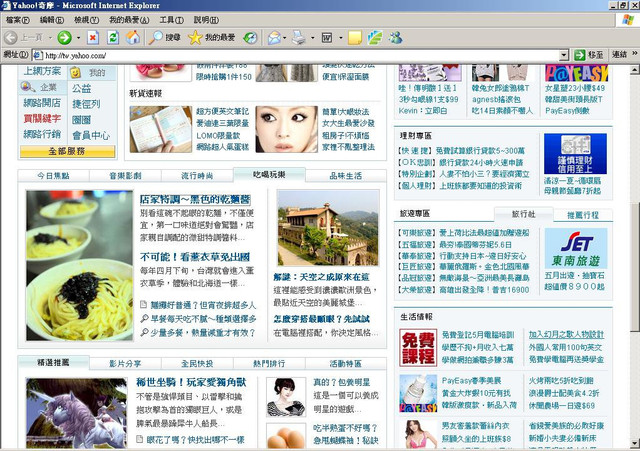The height and width of the screenshot is (451, 640).
Task: Open the 檔案(F) menu
Action: tap(18, 20)
